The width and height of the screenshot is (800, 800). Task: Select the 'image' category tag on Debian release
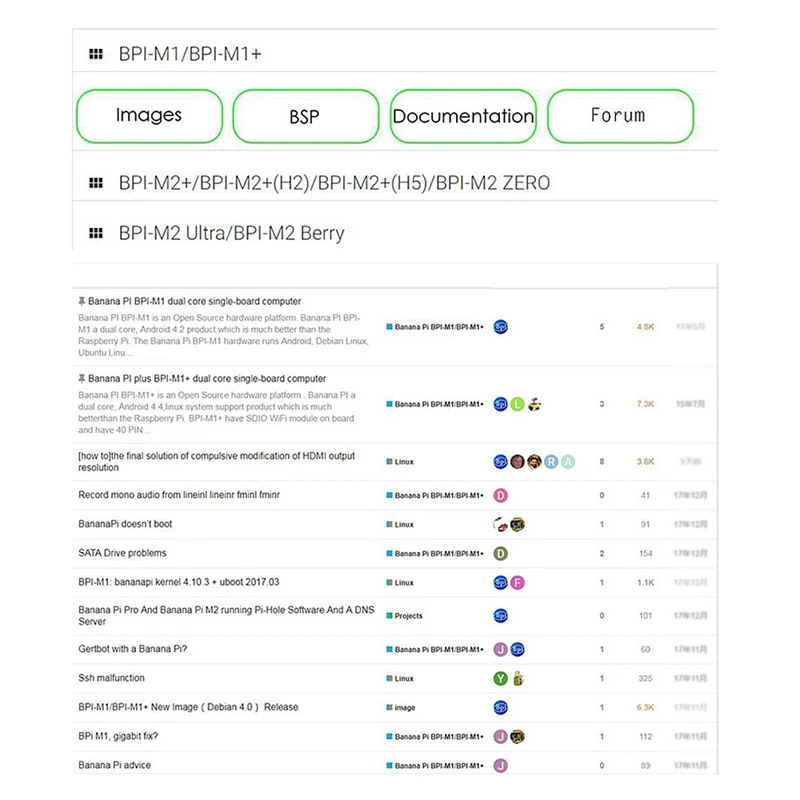click(404, 708)
